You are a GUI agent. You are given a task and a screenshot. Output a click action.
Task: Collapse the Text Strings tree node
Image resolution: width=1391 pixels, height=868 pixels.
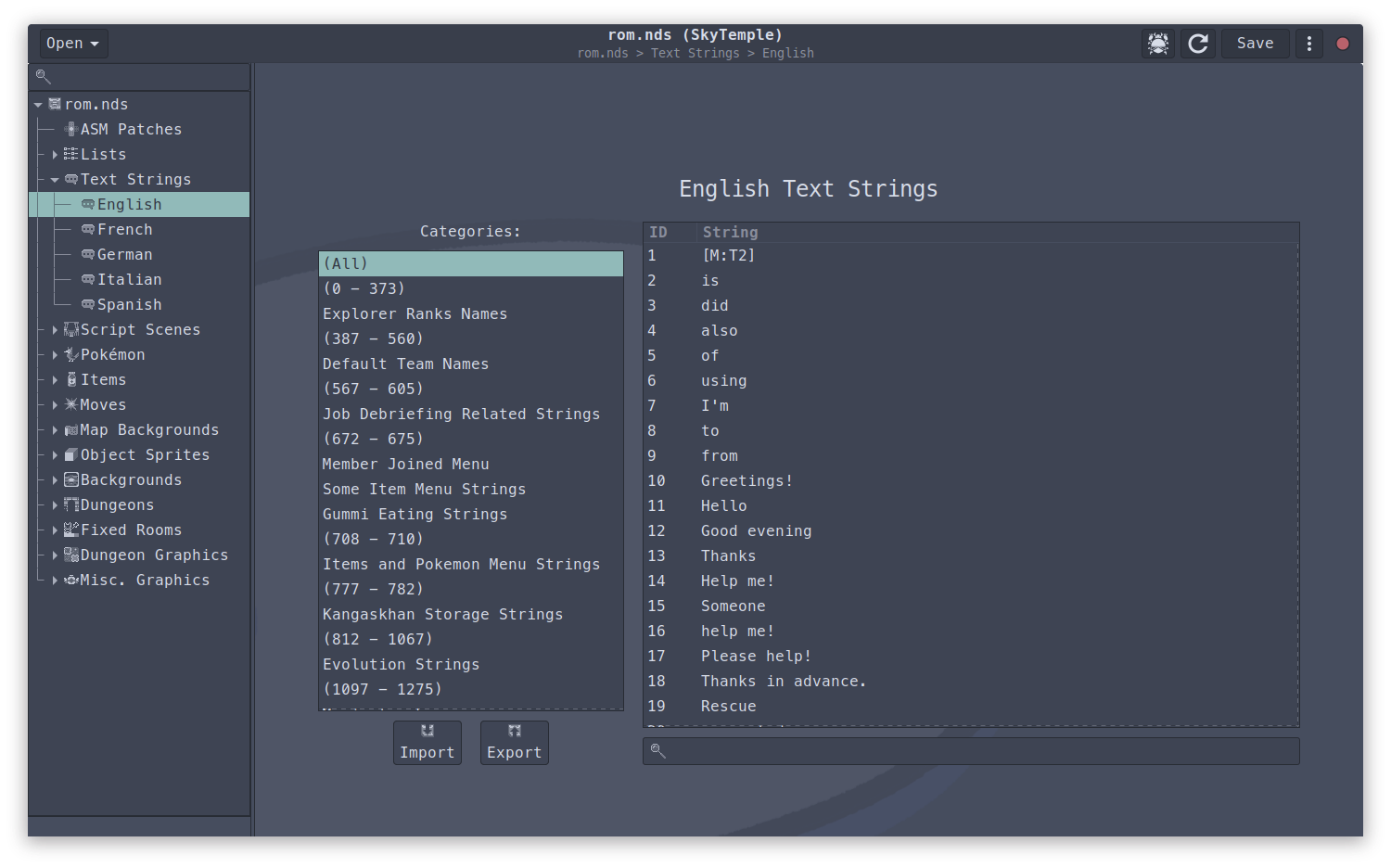pyautogui.click(x=55, y=180)
